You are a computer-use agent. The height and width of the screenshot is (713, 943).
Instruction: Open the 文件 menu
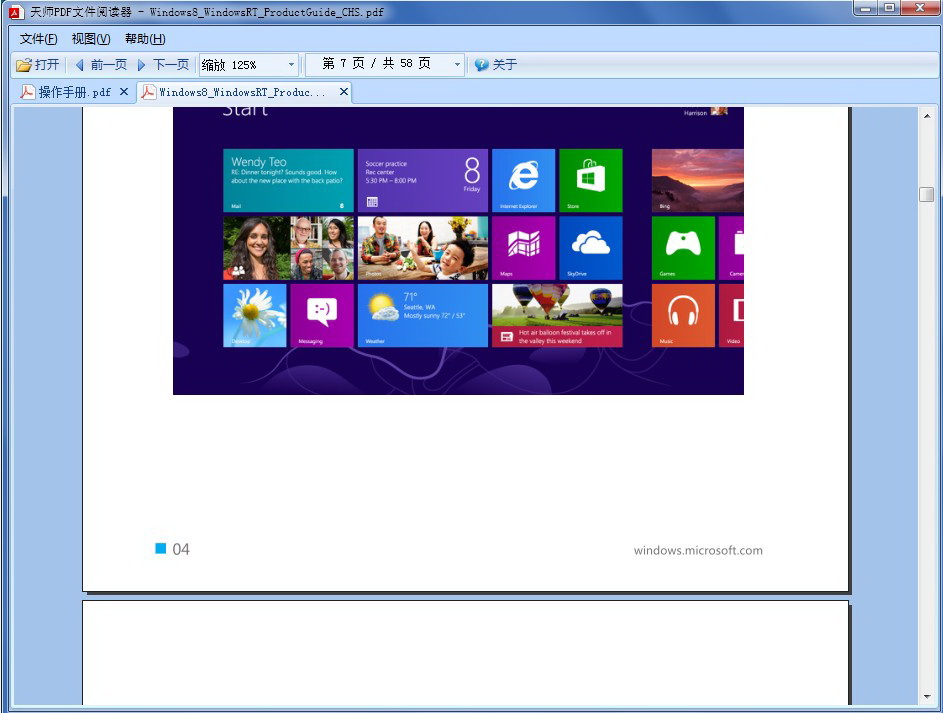click(38, 39)
